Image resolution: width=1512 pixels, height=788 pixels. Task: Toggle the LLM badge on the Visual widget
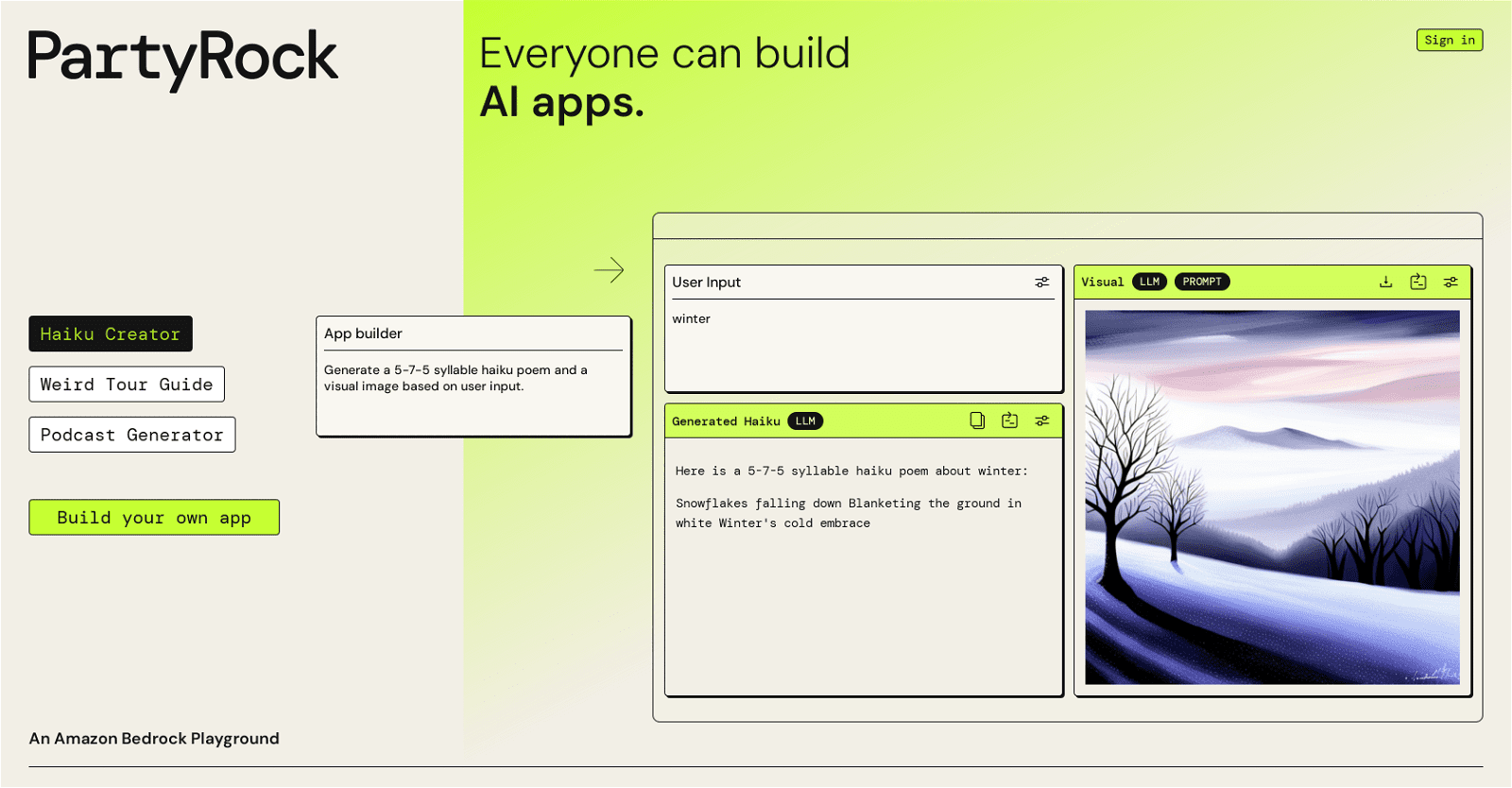[1149, 282]
